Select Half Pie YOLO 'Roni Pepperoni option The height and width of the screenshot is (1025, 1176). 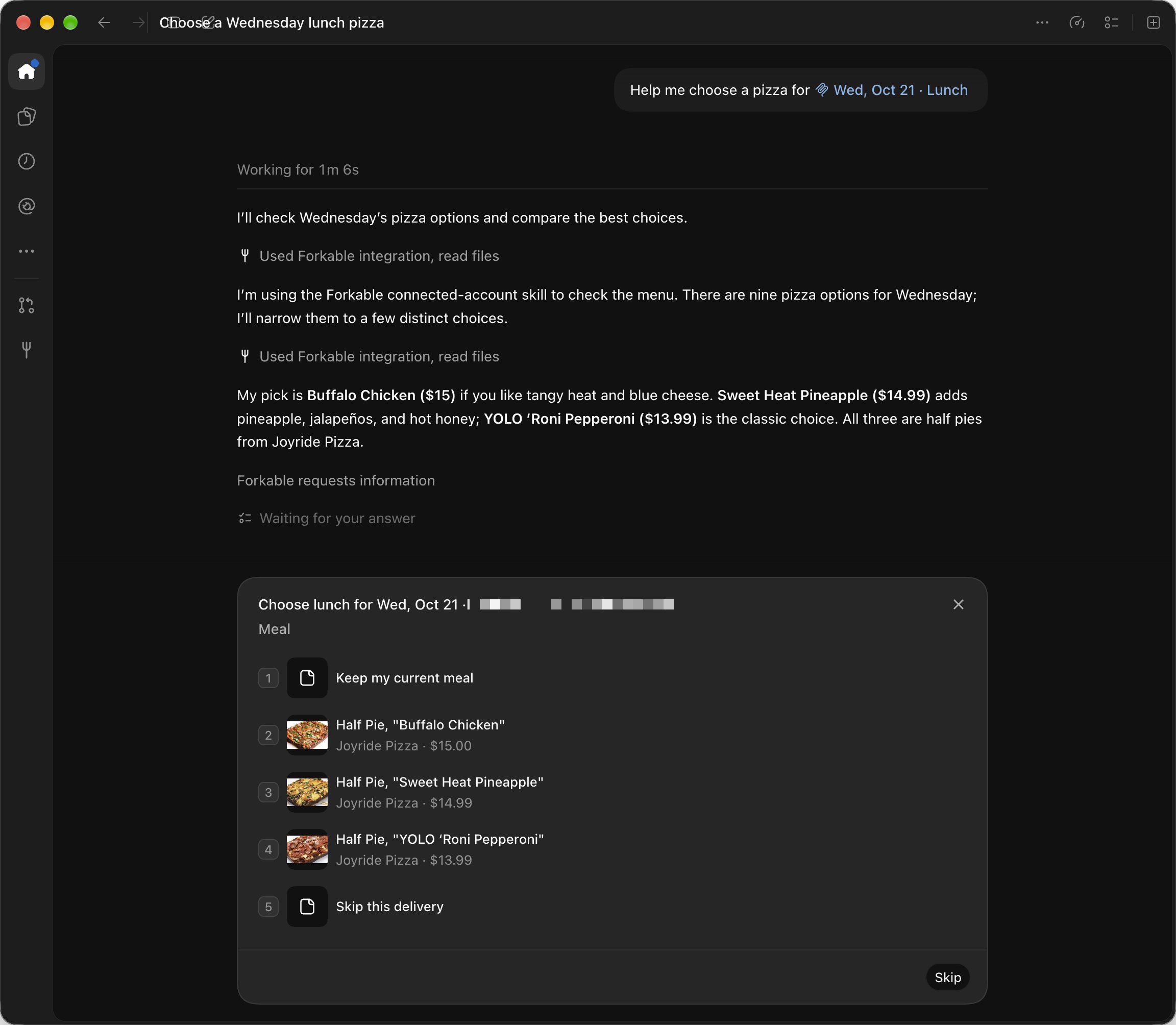[612, 849]
